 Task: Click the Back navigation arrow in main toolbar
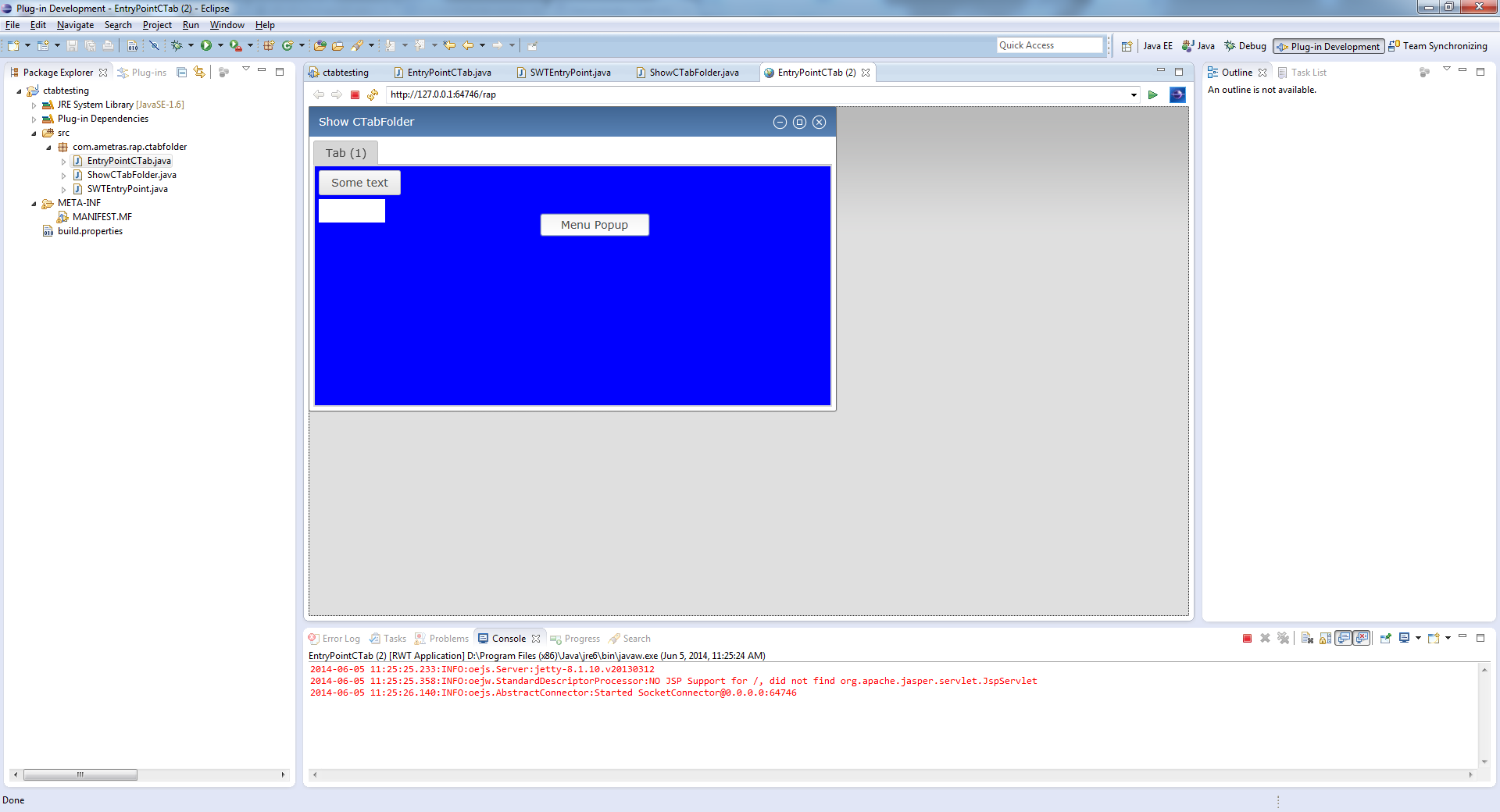click(468, 45)
